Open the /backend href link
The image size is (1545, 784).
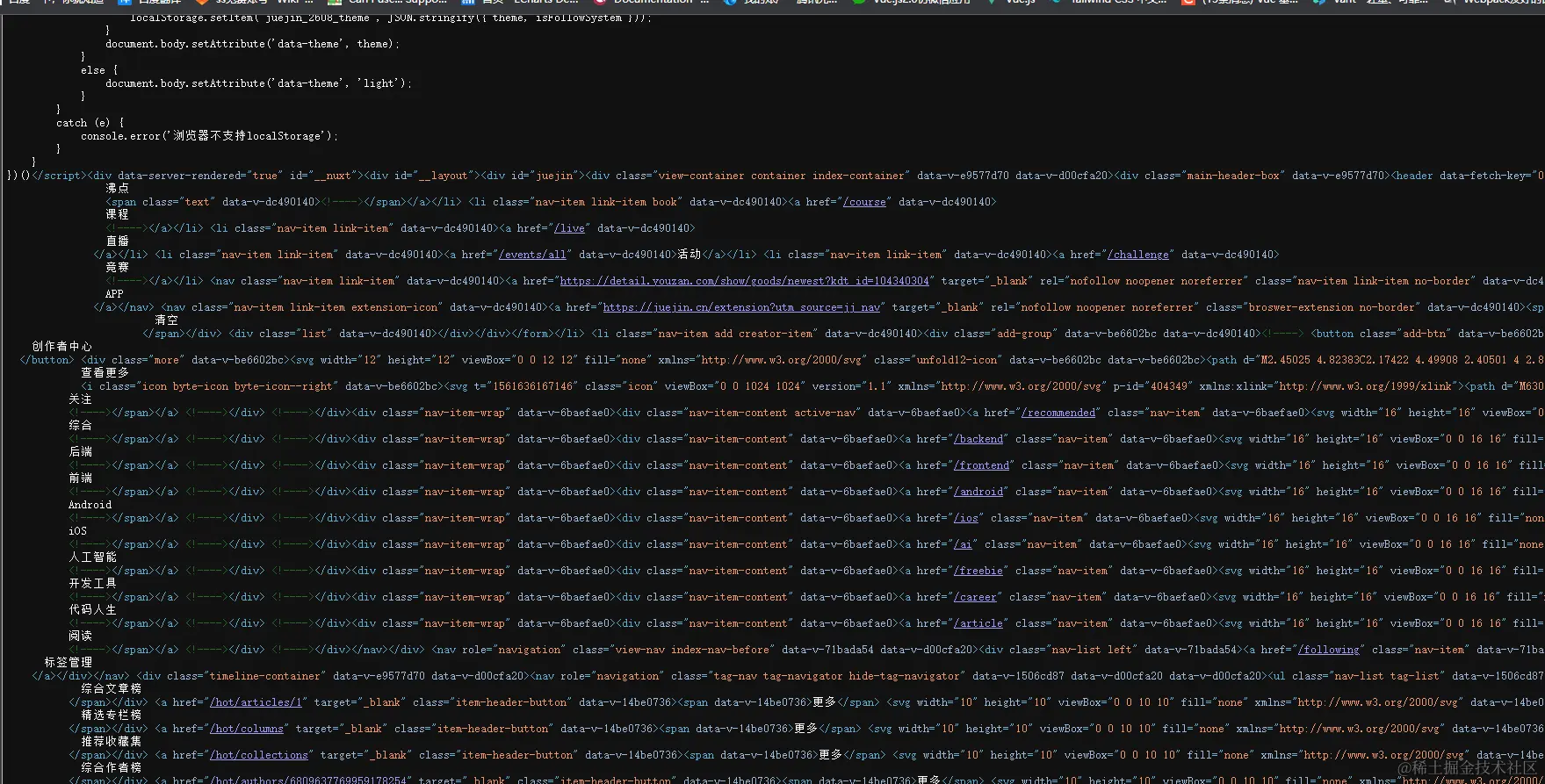click(x=978, y=439)
